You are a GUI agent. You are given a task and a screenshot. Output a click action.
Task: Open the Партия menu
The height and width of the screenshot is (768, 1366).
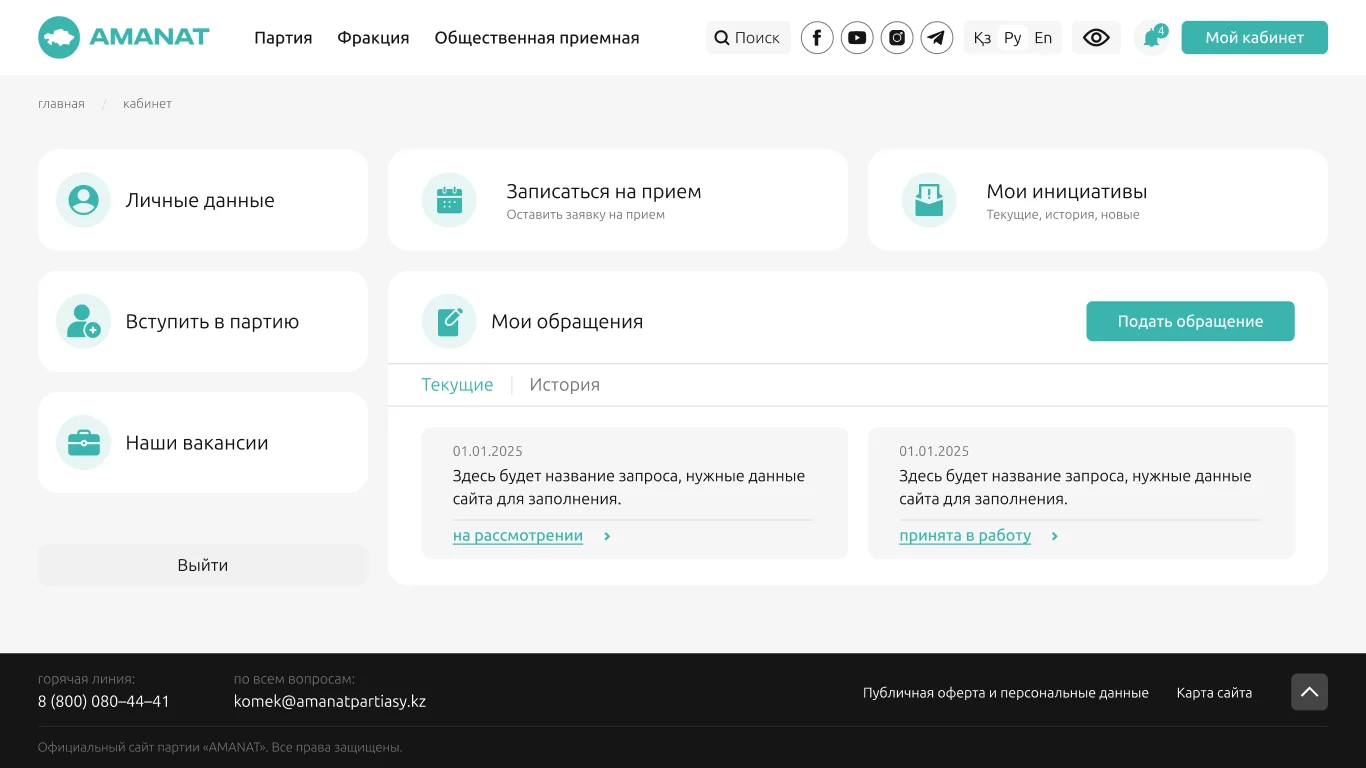(283, 38)
